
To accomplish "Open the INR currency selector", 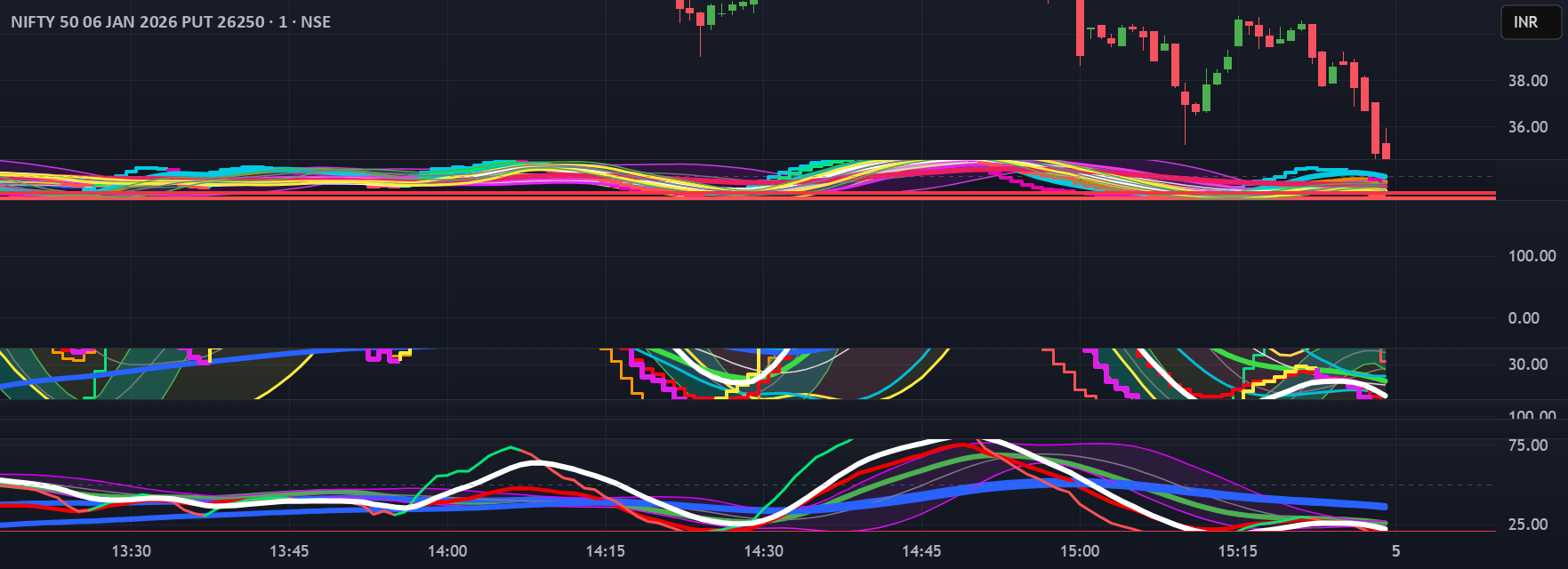I will coord(1531,22).
